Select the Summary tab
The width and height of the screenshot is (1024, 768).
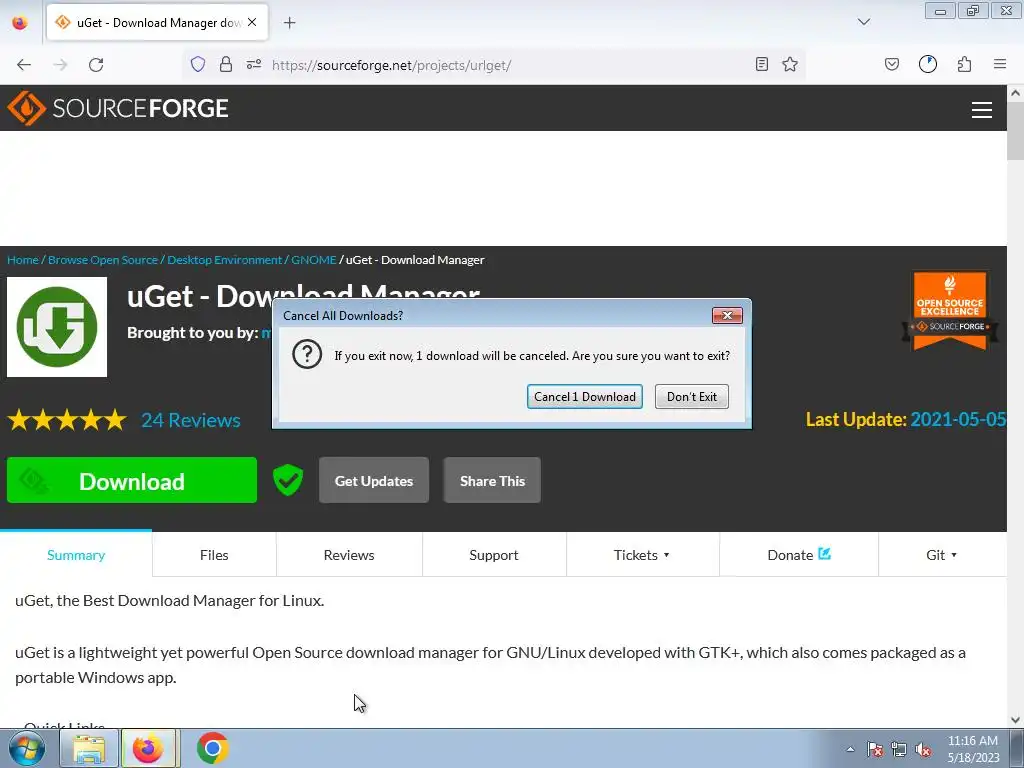click(76, 554)
